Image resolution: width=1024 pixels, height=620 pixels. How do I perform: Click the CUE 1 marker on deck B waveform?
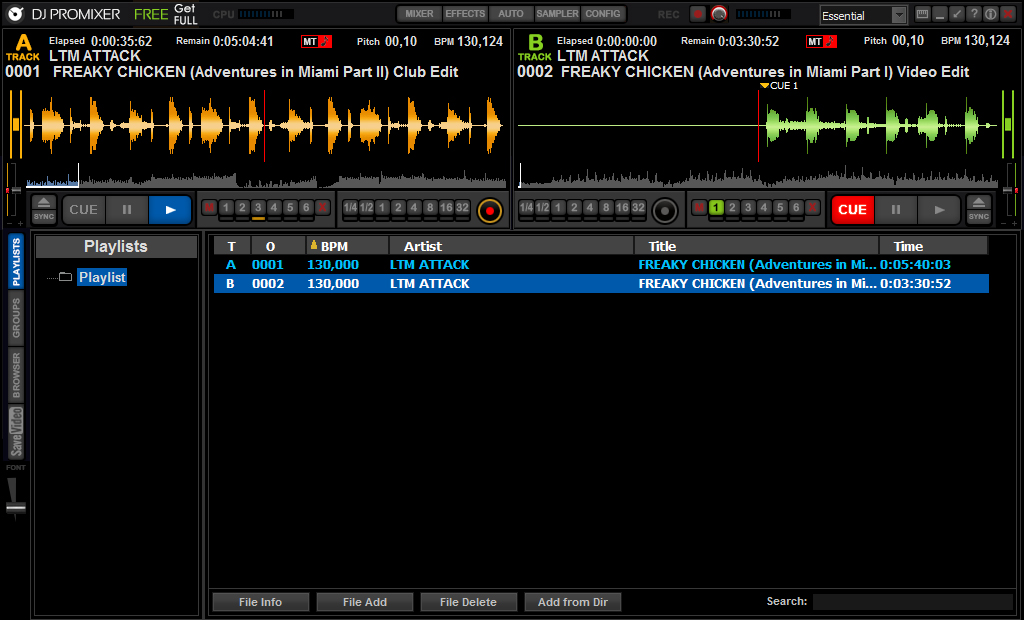tap(779, 86)
